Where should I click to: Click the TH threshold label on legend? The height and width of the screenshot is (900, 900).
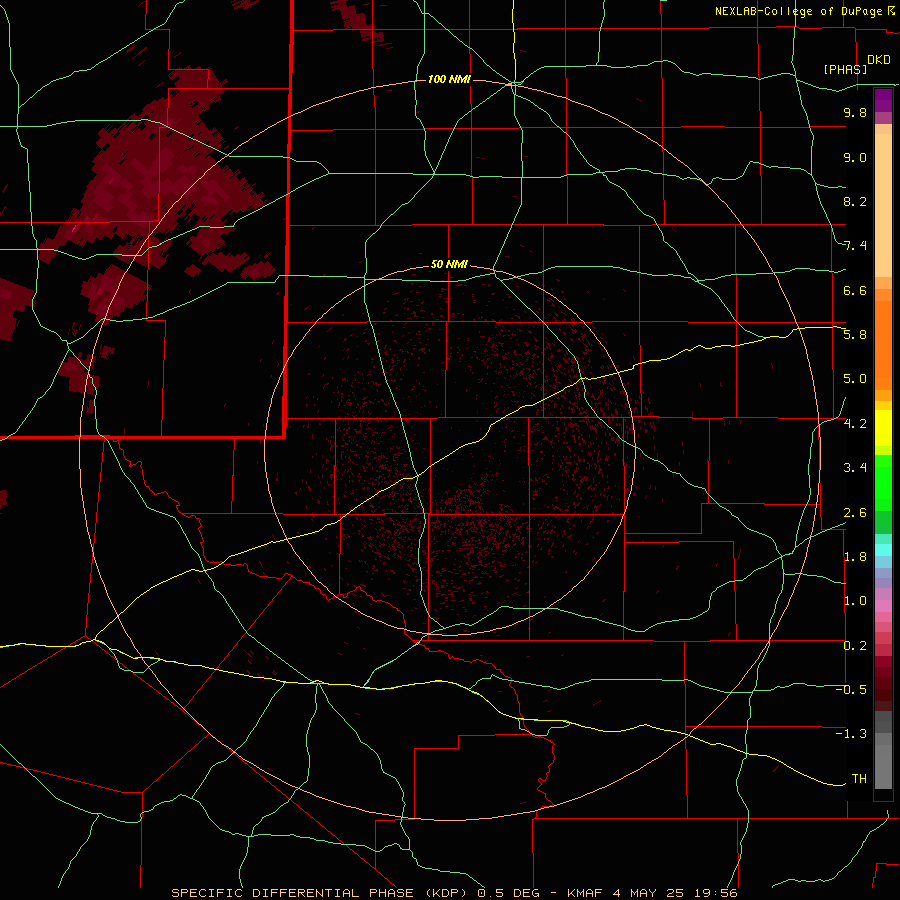(x=859, y=779)
